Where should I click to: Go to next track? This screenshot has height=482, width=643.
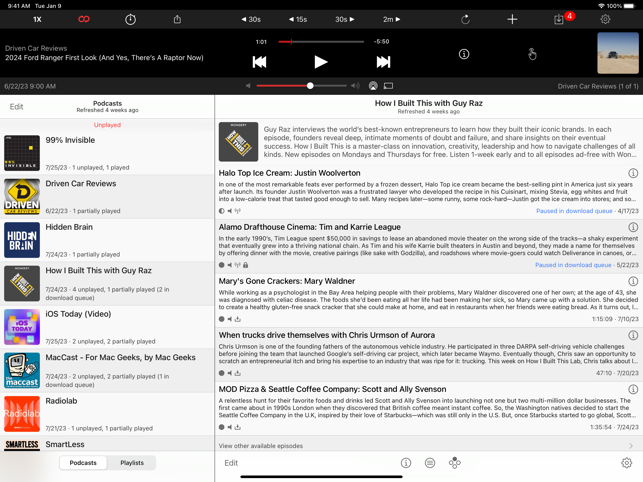click(383, 62)
